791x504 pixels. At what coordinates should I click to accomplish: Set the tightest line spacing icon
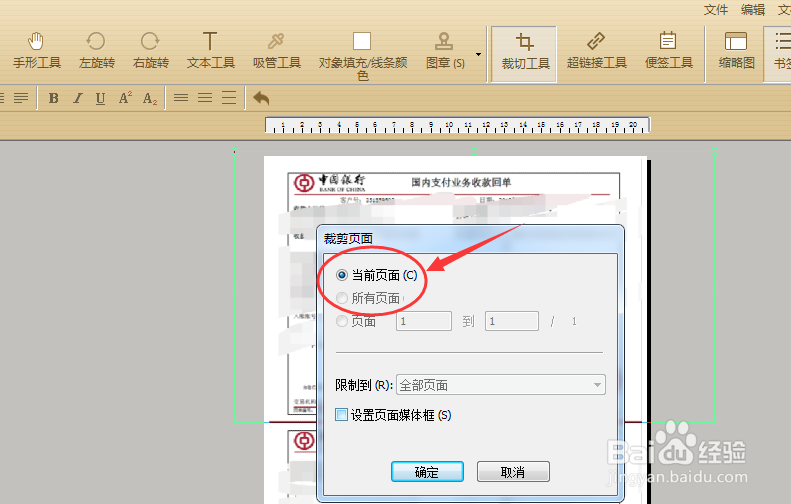tap(181, 97)
